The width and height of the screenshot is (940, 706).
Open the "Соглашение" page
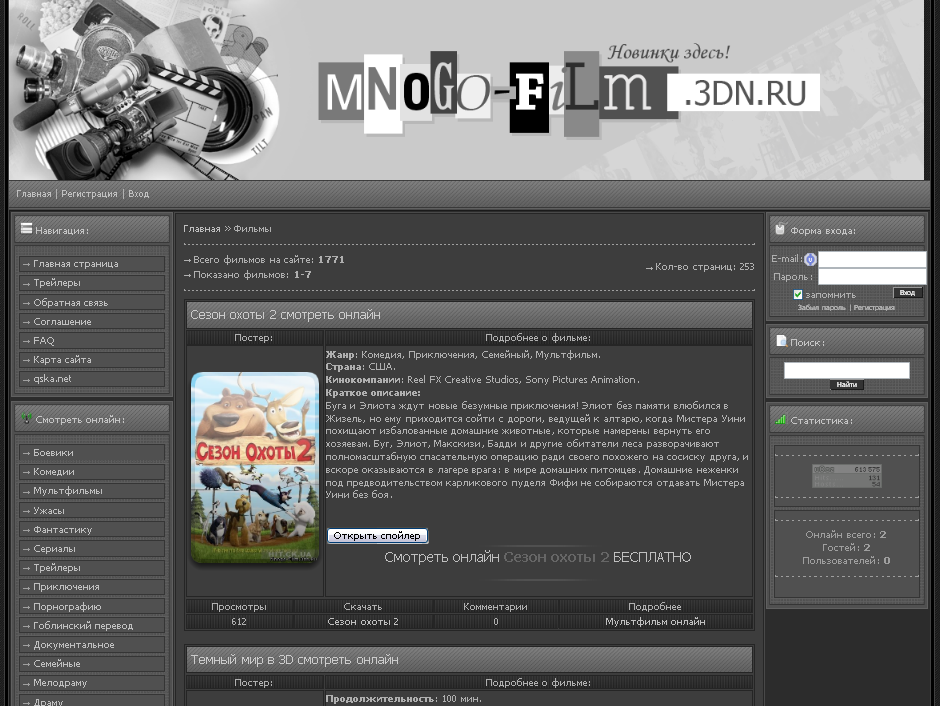point(92,322)
